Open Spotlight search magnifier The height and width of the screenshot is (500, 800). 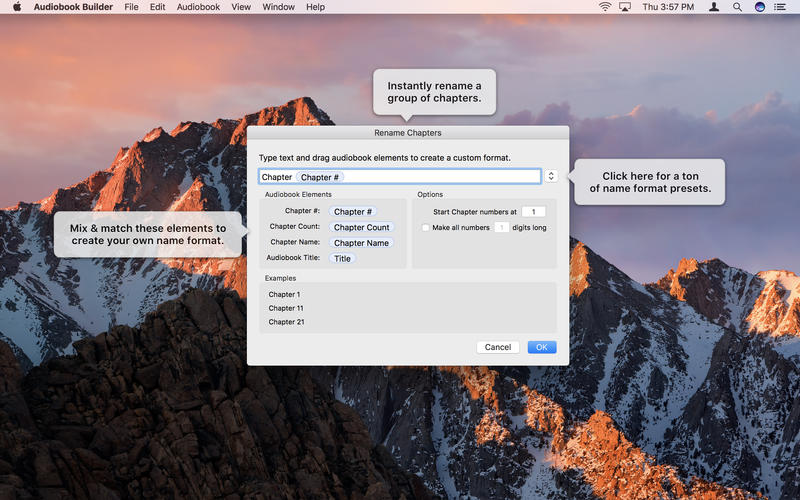click(x=737, y=7)
